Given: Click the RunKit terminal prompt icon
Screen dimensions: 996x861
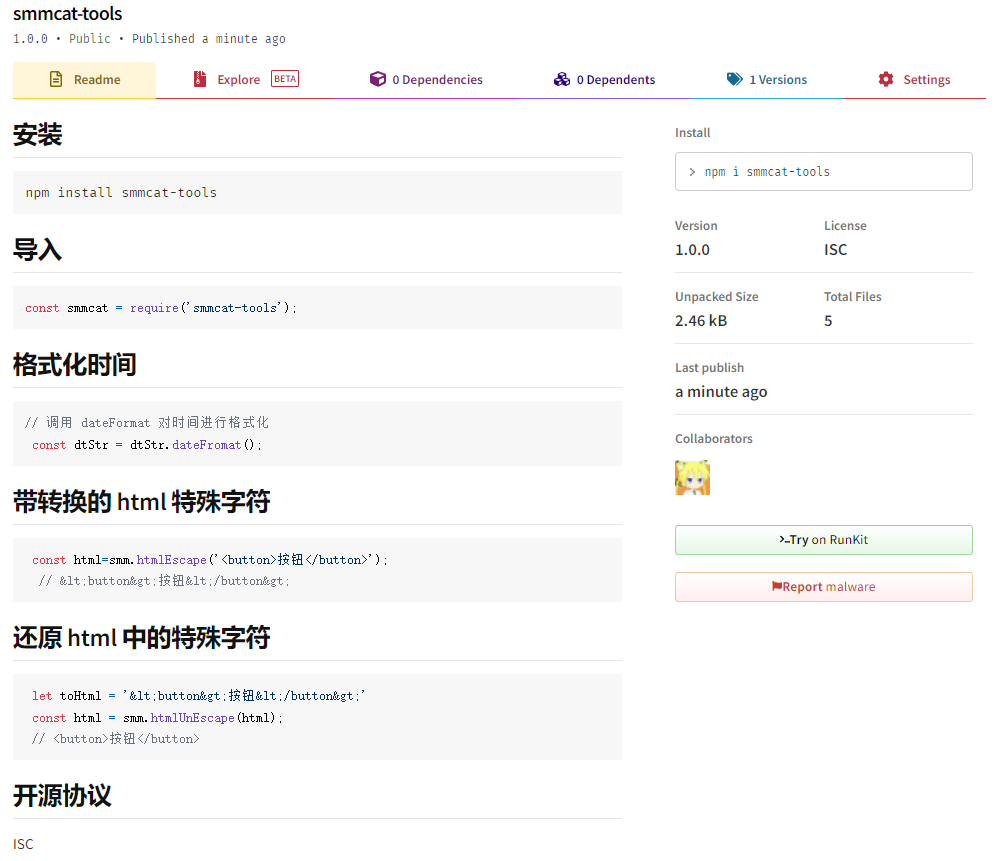Looking at the screenshot, I should click(x=784, y=539).
